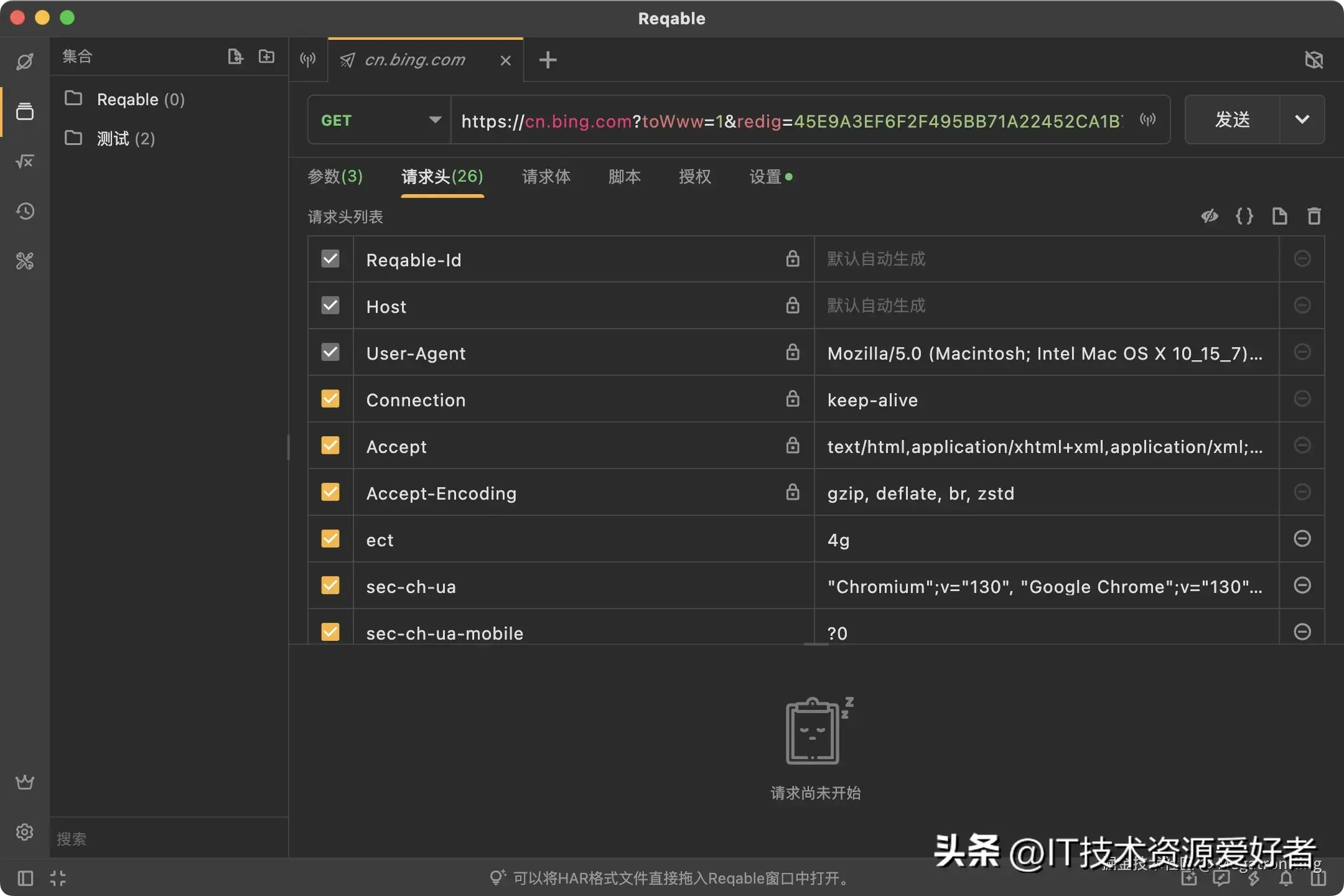The image size is (1344, 896).
Task: Uncheck the Accept header
Action: (330, 446)
